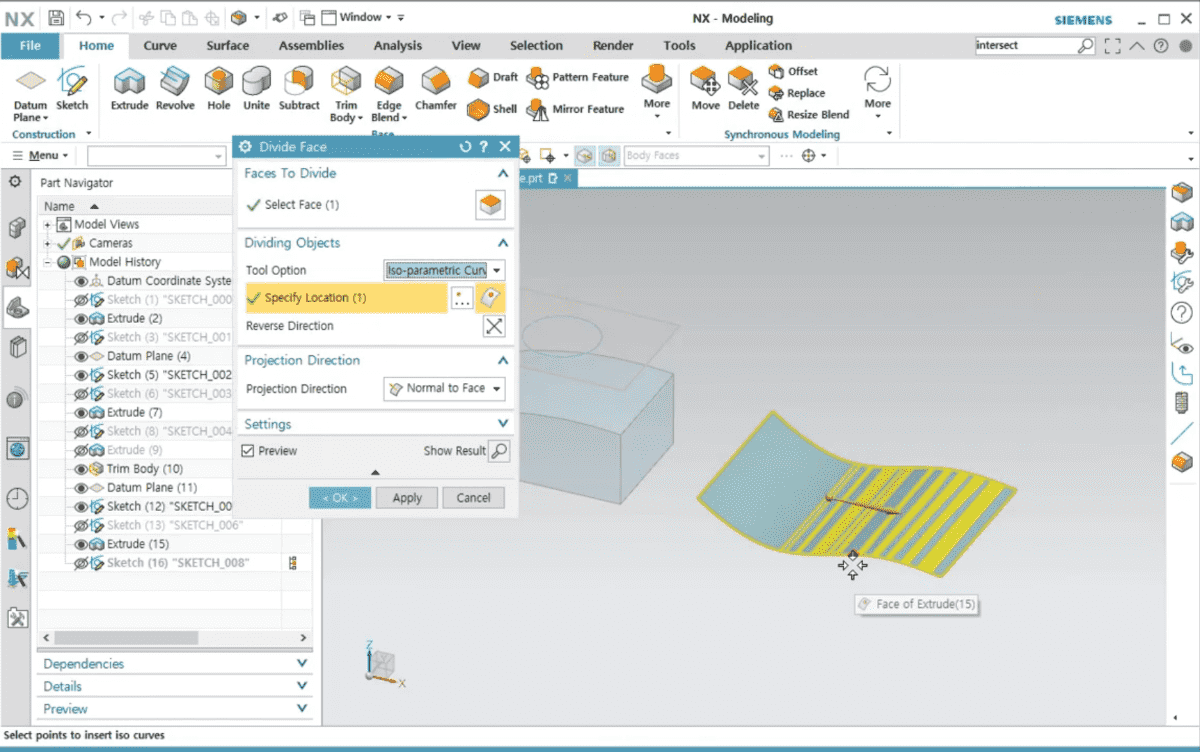Select Sketch (12) SKETCH_00 in history
Viewport: 1200px width, 752px height.
[x=169, y=506]
